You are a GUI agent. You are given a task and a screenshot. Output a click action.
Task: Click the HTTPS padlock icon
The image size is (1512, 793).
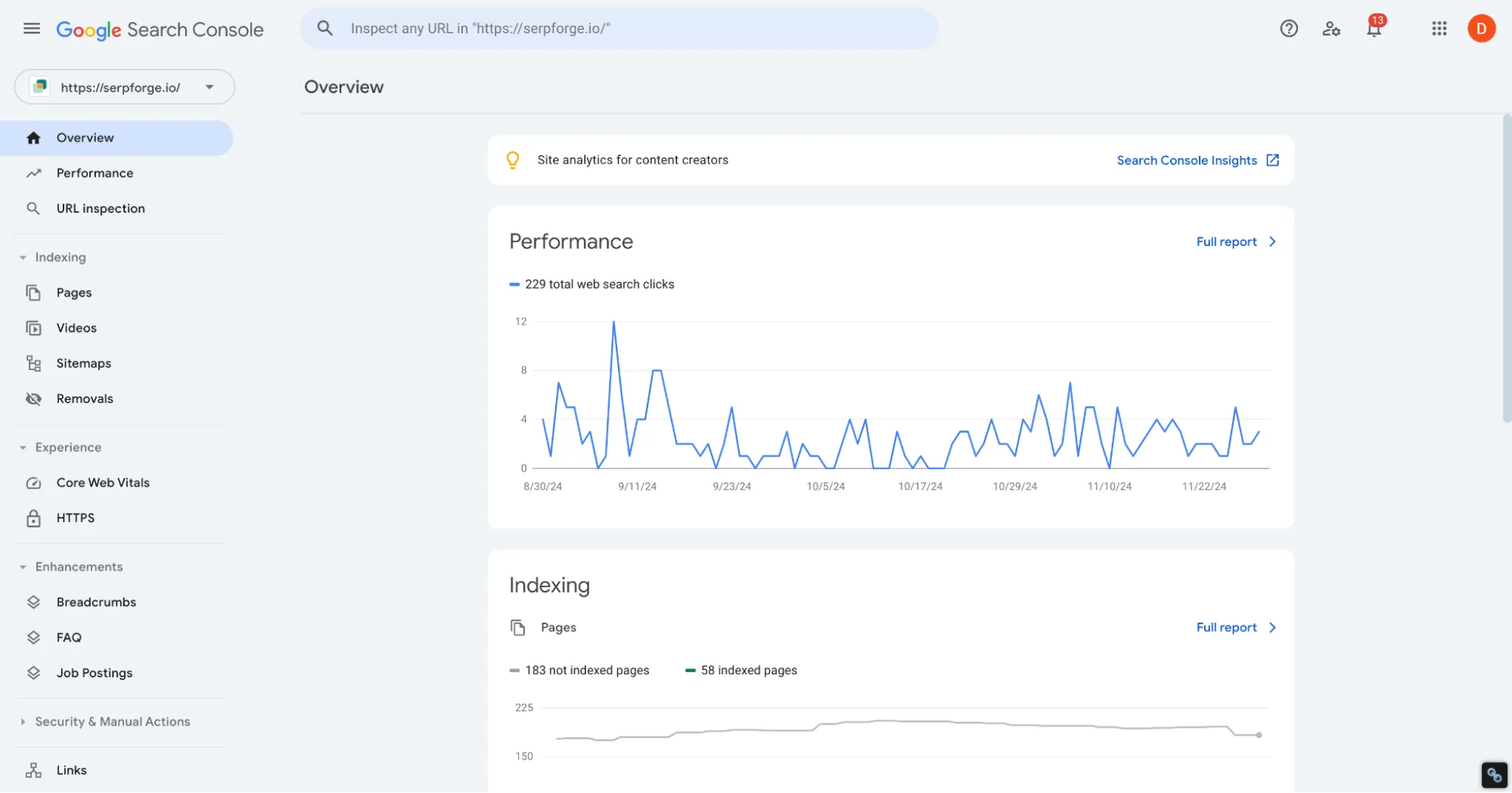pos(33,518)
